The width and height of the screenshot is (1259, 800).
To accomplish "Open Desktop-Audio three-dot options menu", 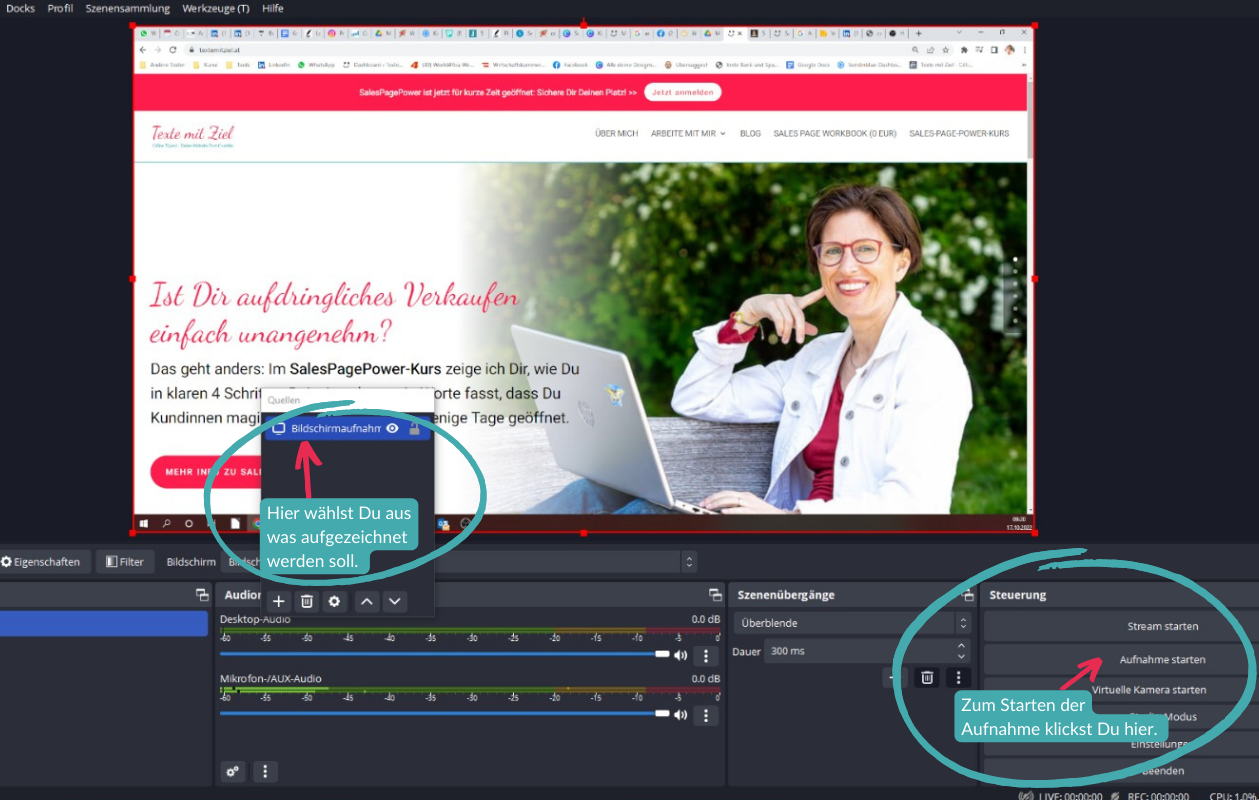I will pos(706,656).
